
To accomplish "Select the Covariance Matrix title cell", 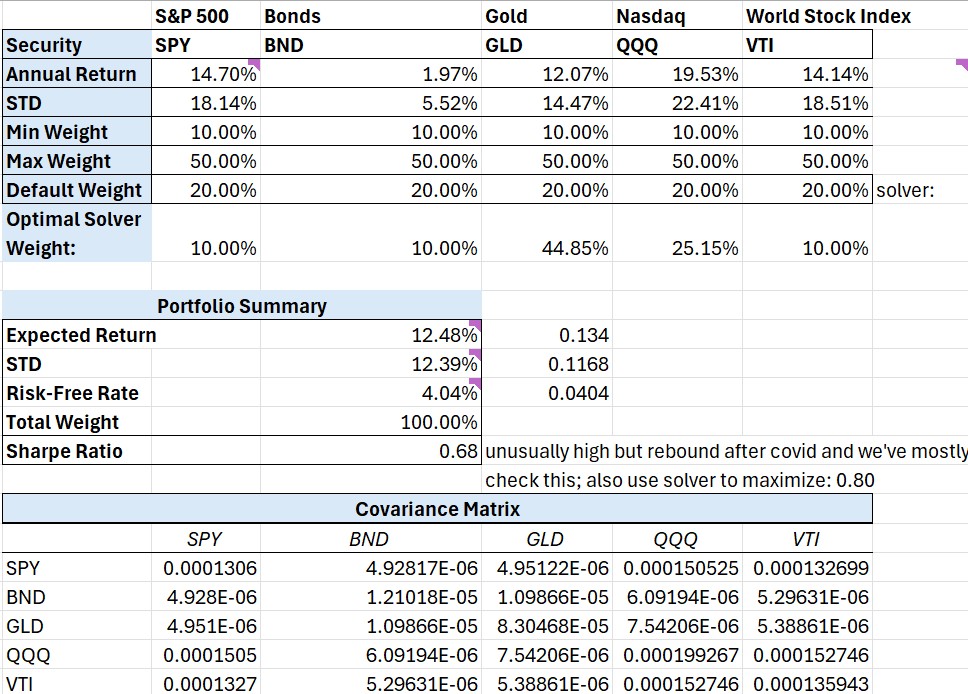I will 437,509.
